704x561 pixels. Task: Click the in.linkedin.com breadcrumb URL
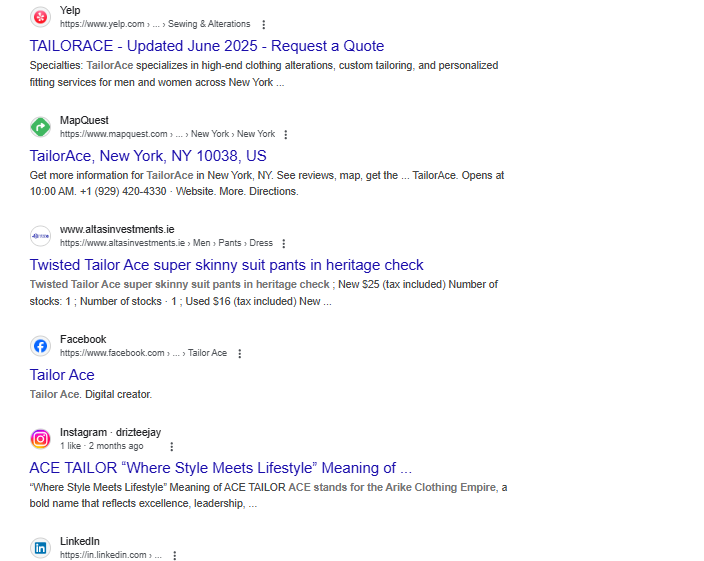(x=111, y=555)
